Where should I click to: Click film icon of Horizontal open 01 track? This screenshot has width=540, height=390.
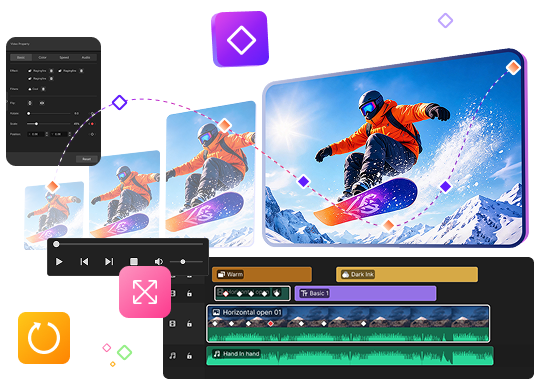173,324
